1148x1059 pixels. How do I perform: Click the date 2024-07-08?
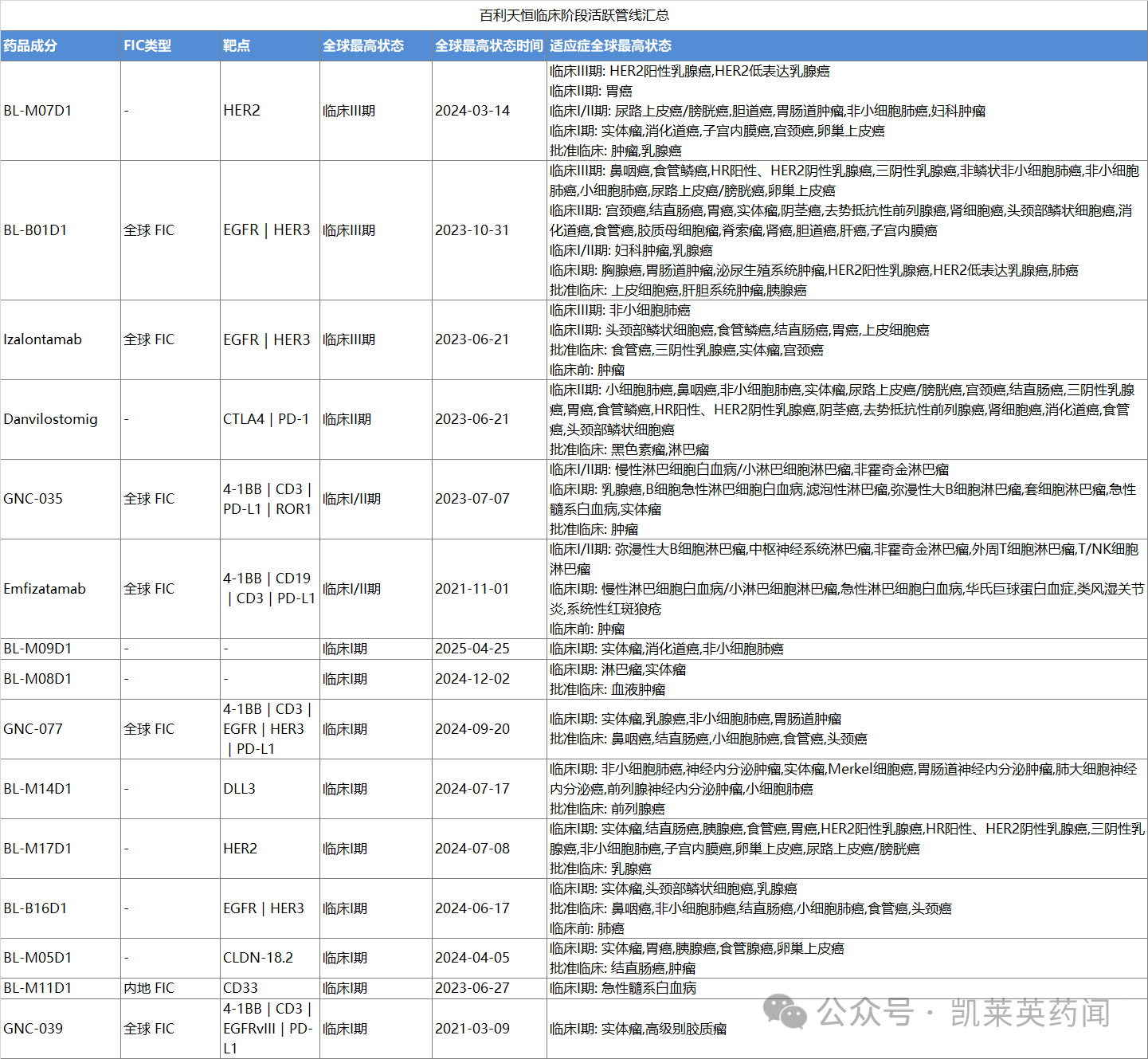pos(472,849)
